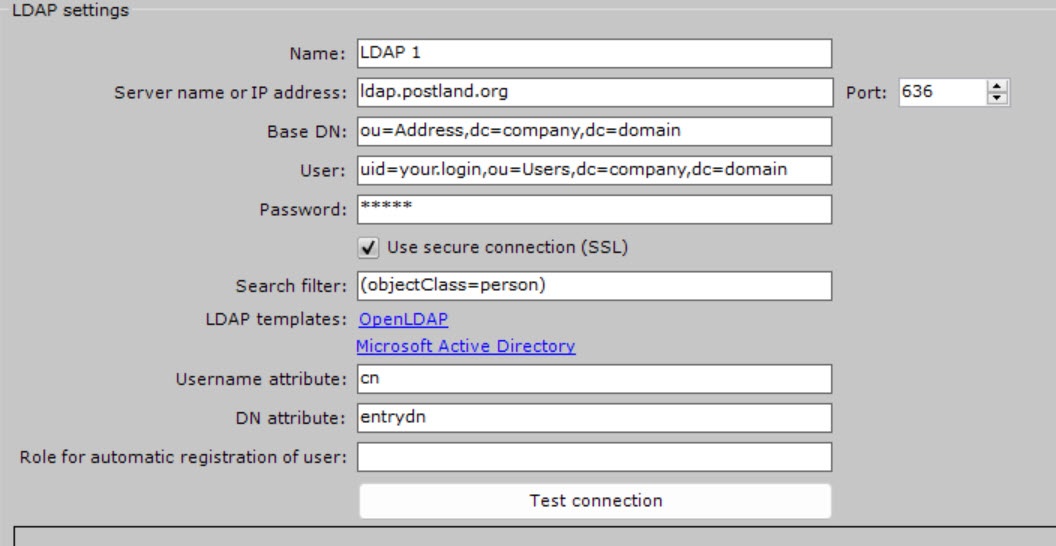Increase the Port number with up arrow
This screenshot has width=1056, height=546.
coord(996,87)
